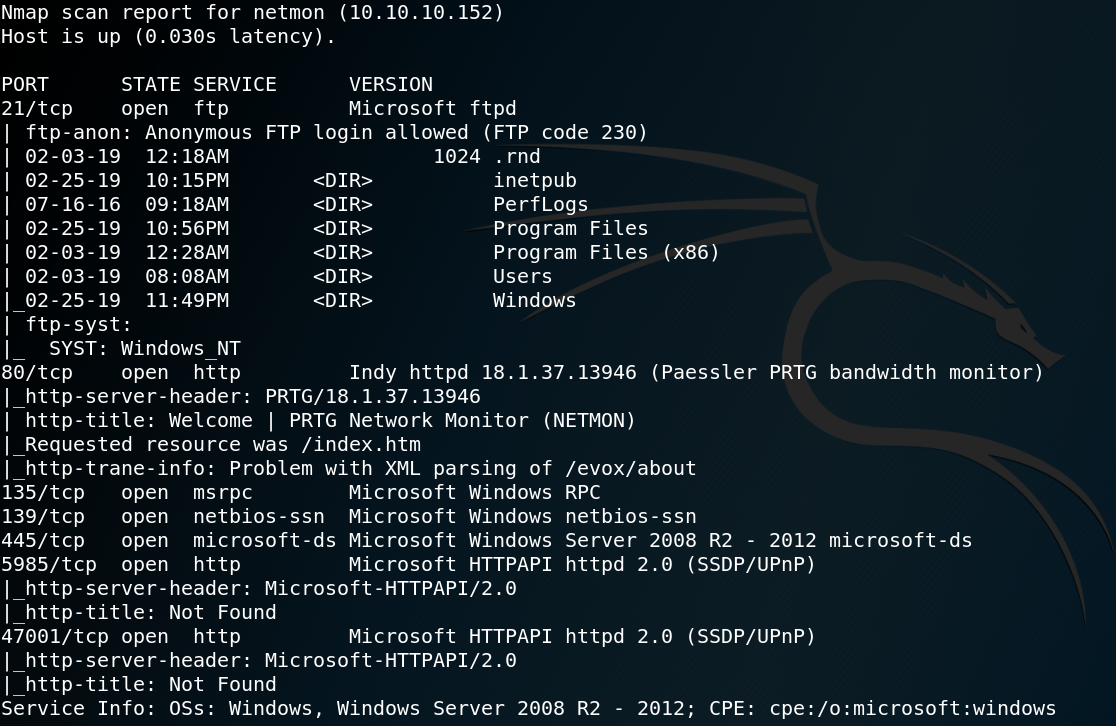Screen dimensions: 1116x726
Task: Click the Program Files (x86) entry
Action: (606, 253)
